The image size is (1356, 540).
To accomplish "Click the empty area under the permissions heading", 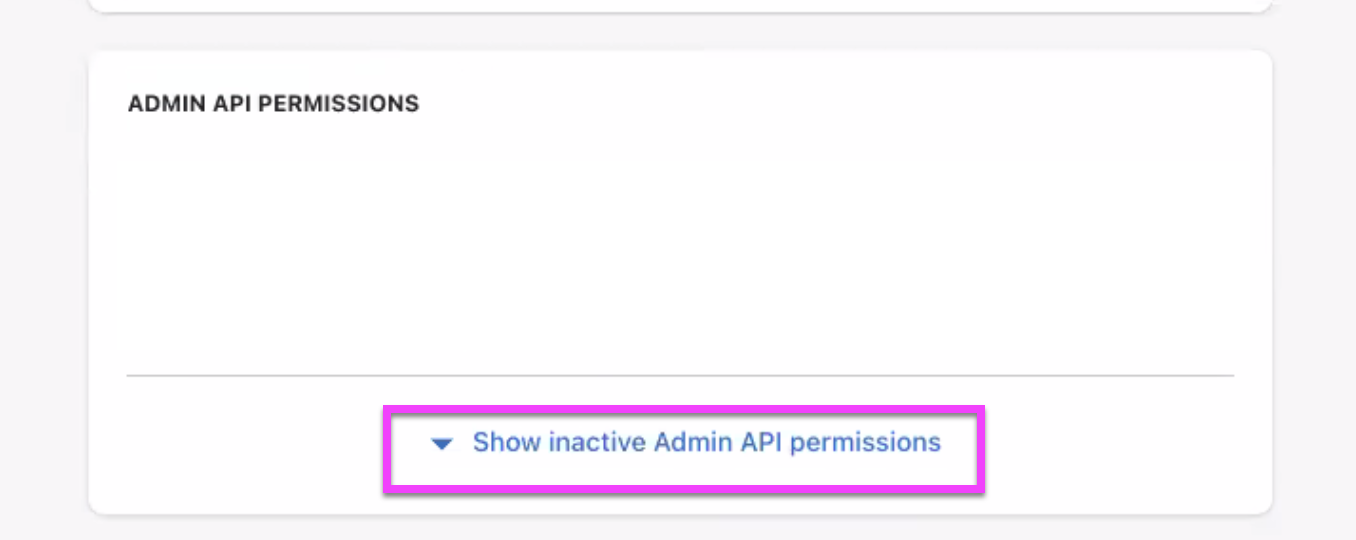I will 680,250.
